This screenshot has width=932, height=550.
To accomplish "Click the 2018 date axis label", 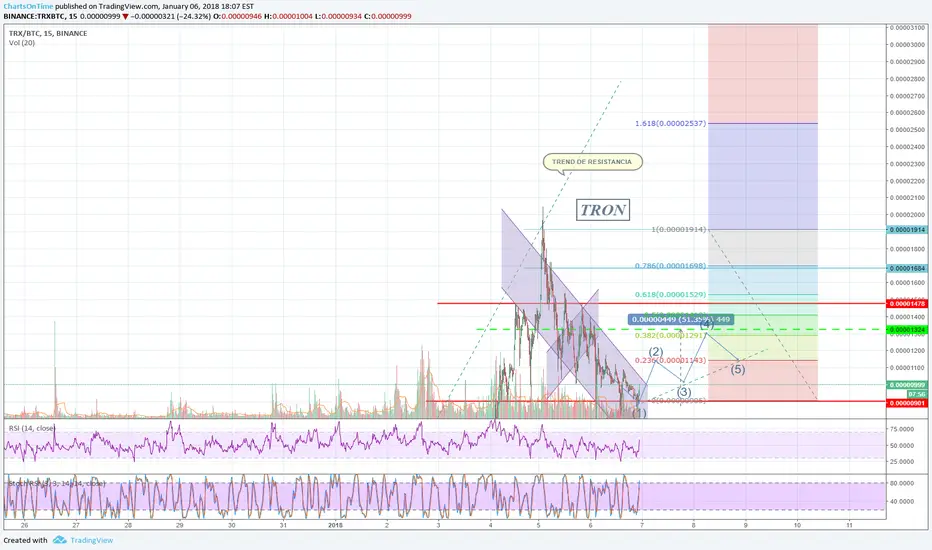I will click(x=335, y=525).
